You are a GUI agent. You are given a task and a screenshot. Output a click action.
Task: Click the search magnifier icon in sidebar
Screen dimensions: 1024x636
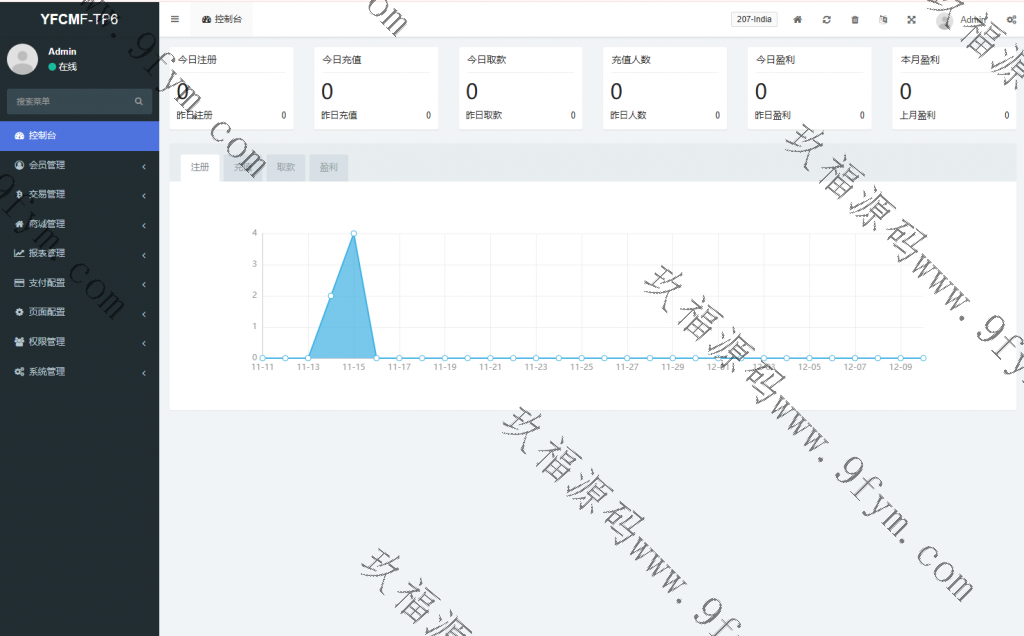[x=139, y=101]
